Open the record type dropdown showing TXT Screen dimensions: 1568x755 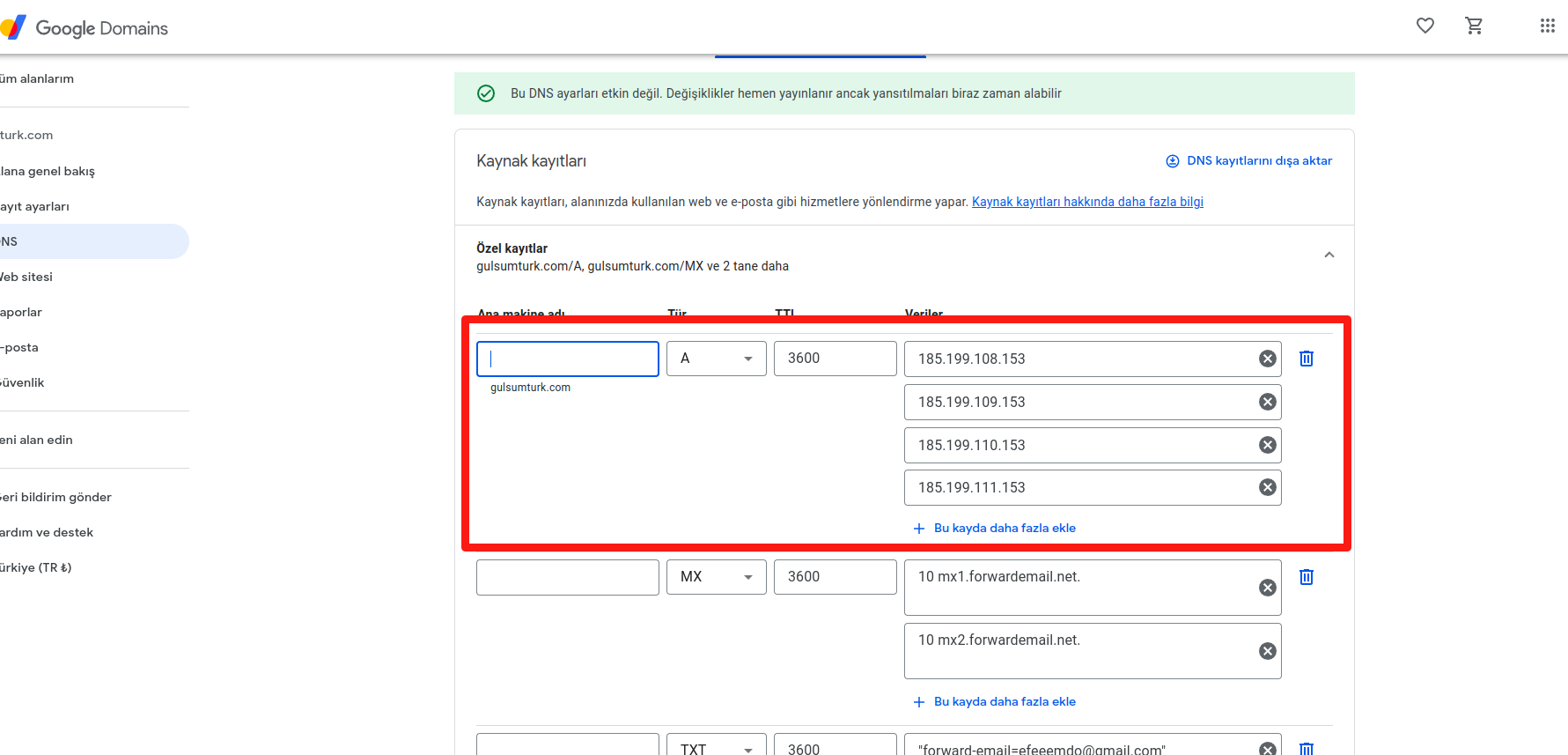717,744
